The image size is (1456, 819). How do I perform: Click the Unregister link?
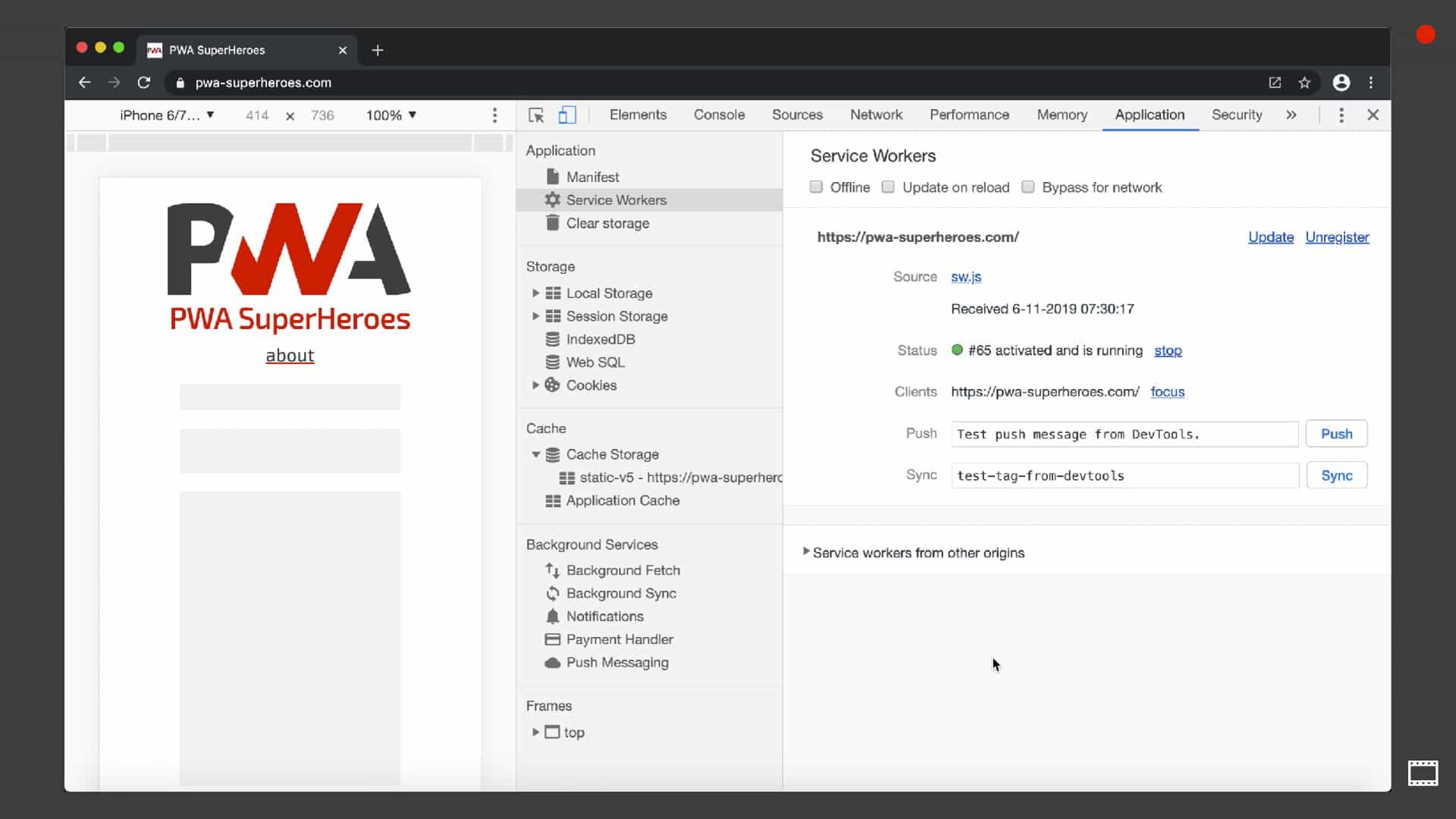tap(1337, 237)
